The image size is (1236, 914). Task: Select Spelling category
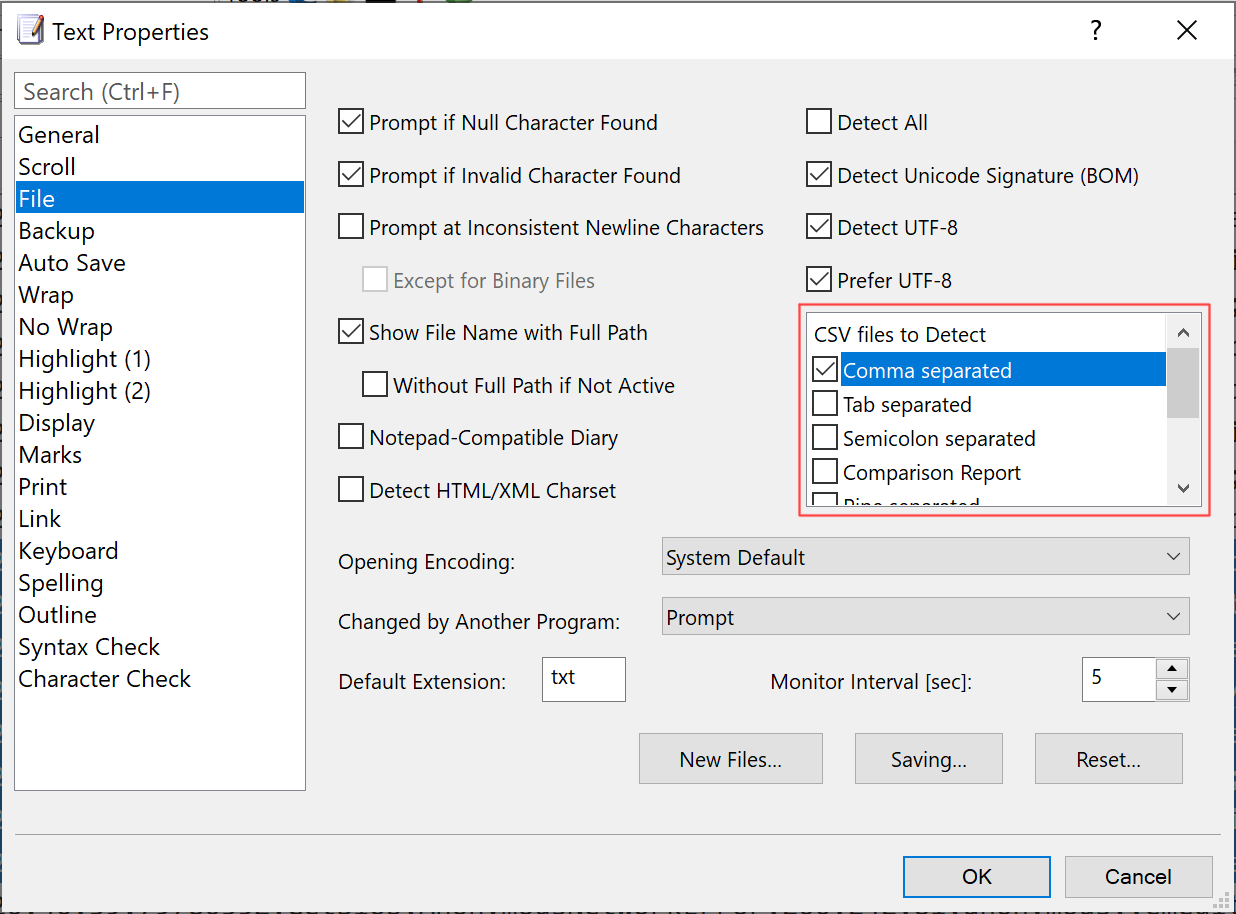[160, 583]
